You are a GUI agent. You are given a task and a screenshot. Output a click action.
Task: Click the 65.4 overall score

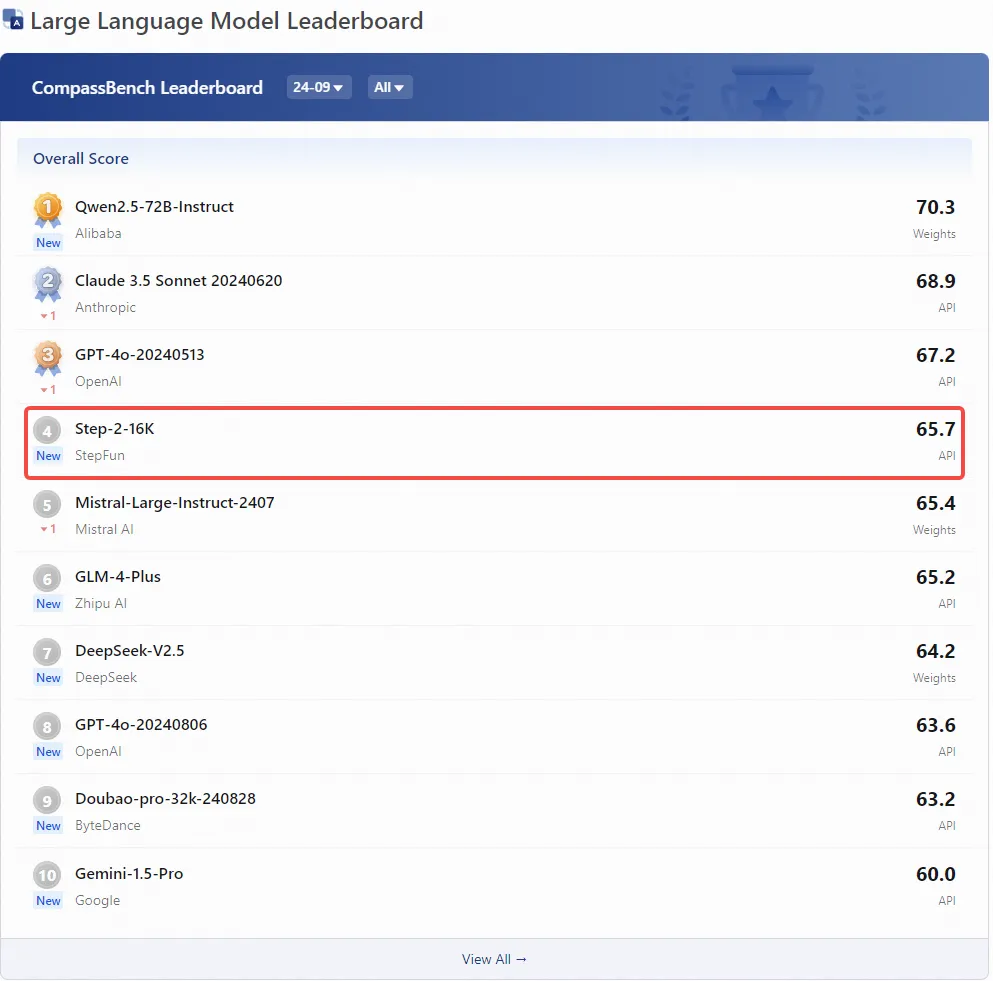pyautogui.click(x=935, y=503)
